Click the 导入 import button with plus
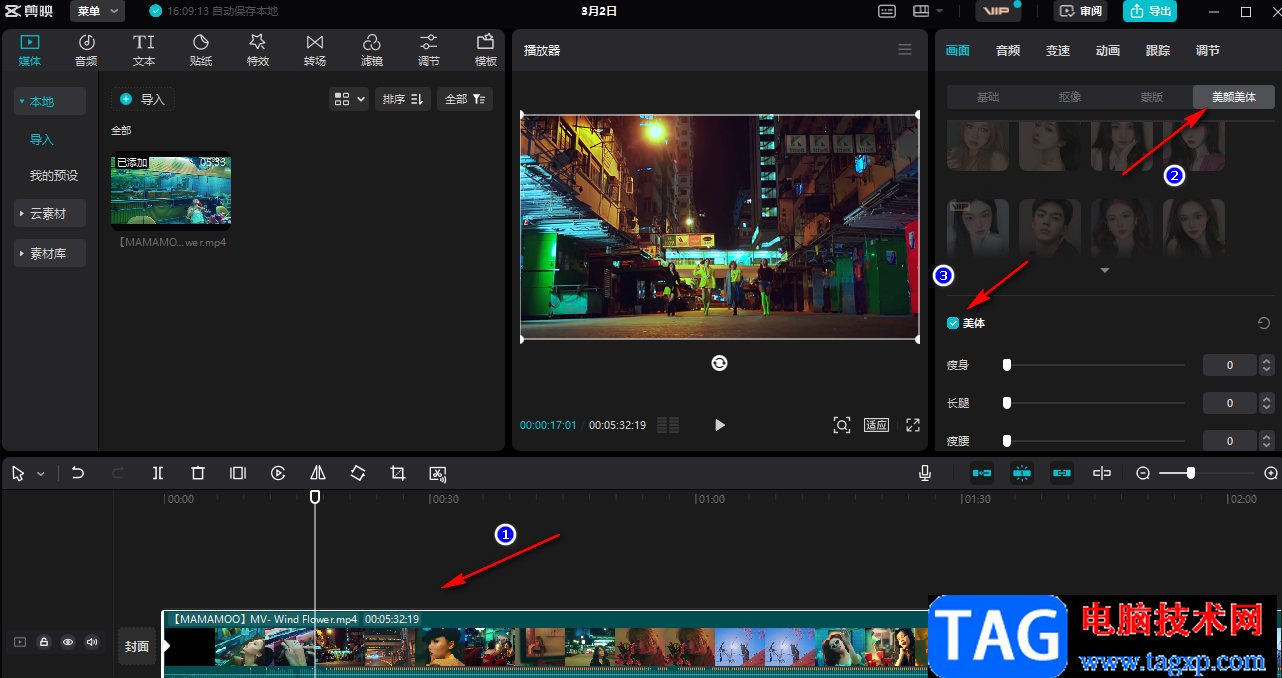The height and width of the screenshot is (678, 1282). click(143, 99)
